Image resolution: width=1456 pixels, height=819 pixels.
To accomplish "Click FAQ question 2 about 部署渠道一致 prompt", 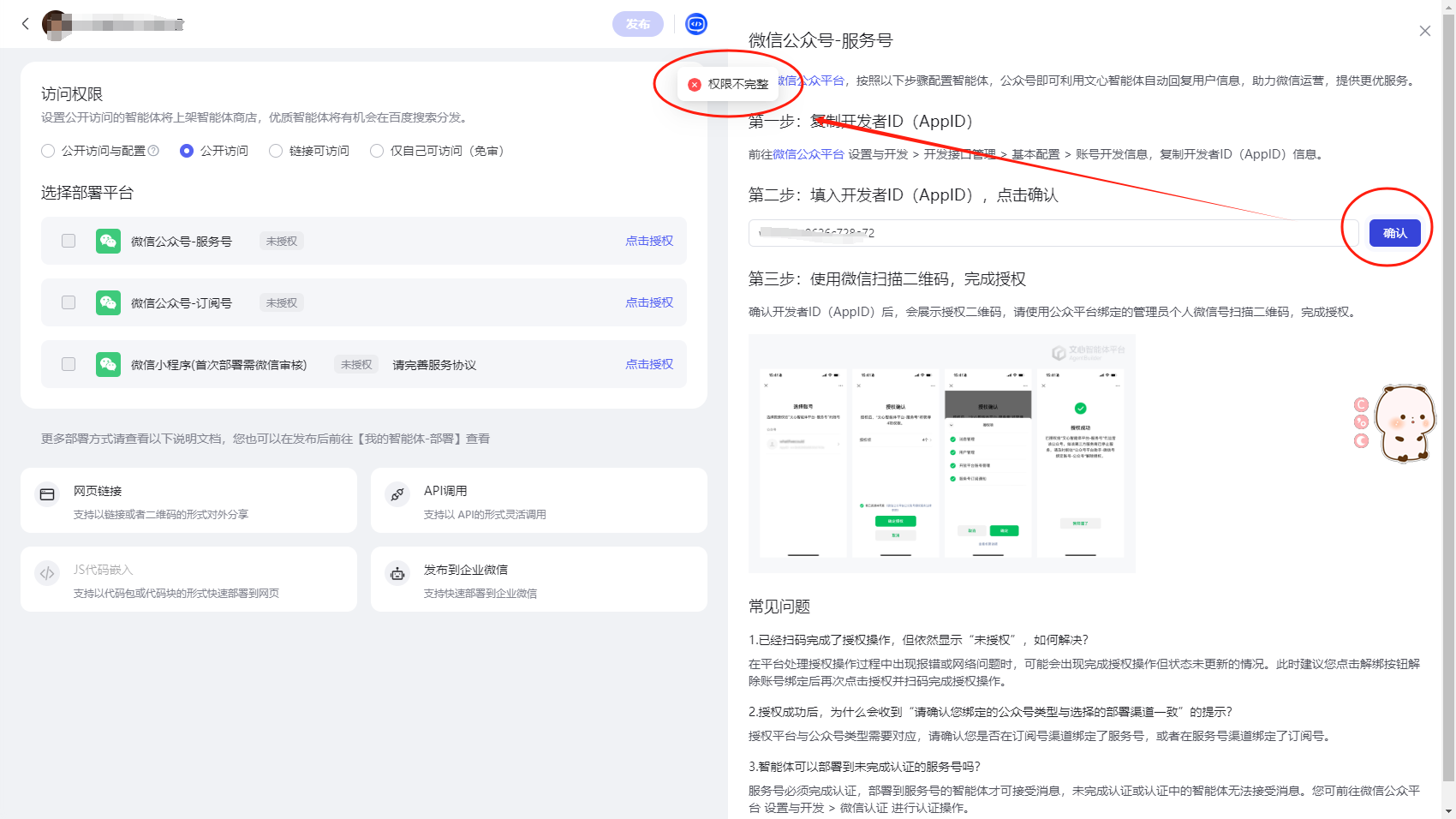I will (990, 712).
